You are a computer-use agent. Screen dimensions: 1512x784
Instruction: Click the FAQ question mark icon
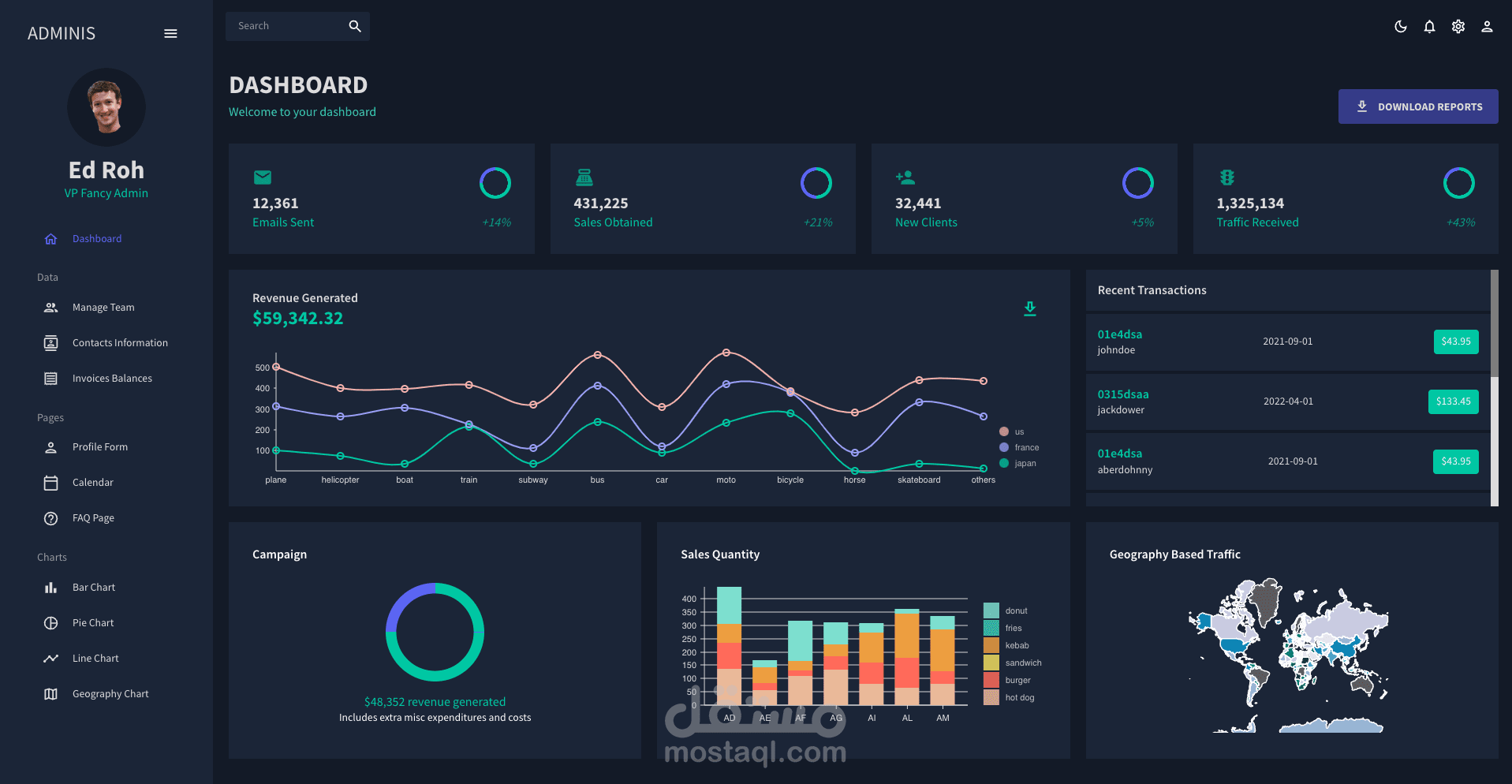coord(50,518)
